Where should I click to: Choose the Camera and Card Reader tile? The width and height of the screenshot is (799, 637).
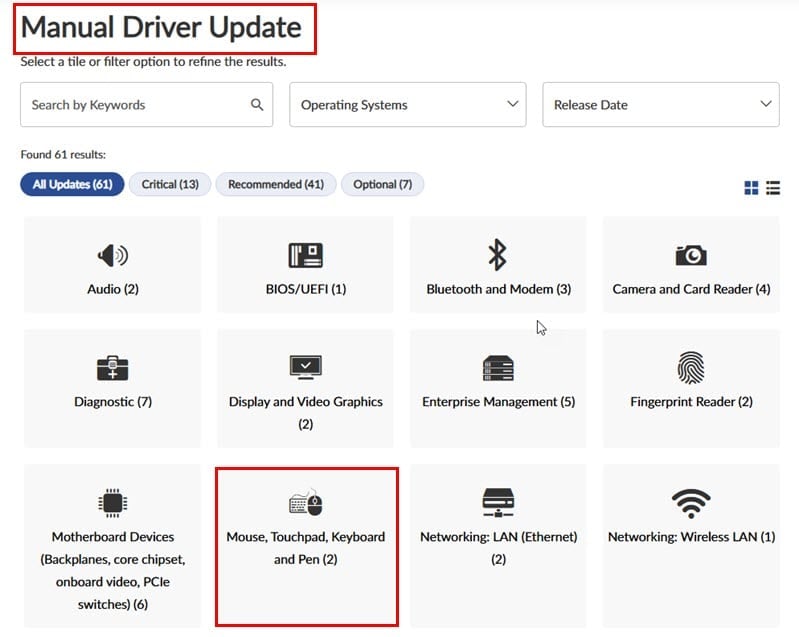coord(691,264)
